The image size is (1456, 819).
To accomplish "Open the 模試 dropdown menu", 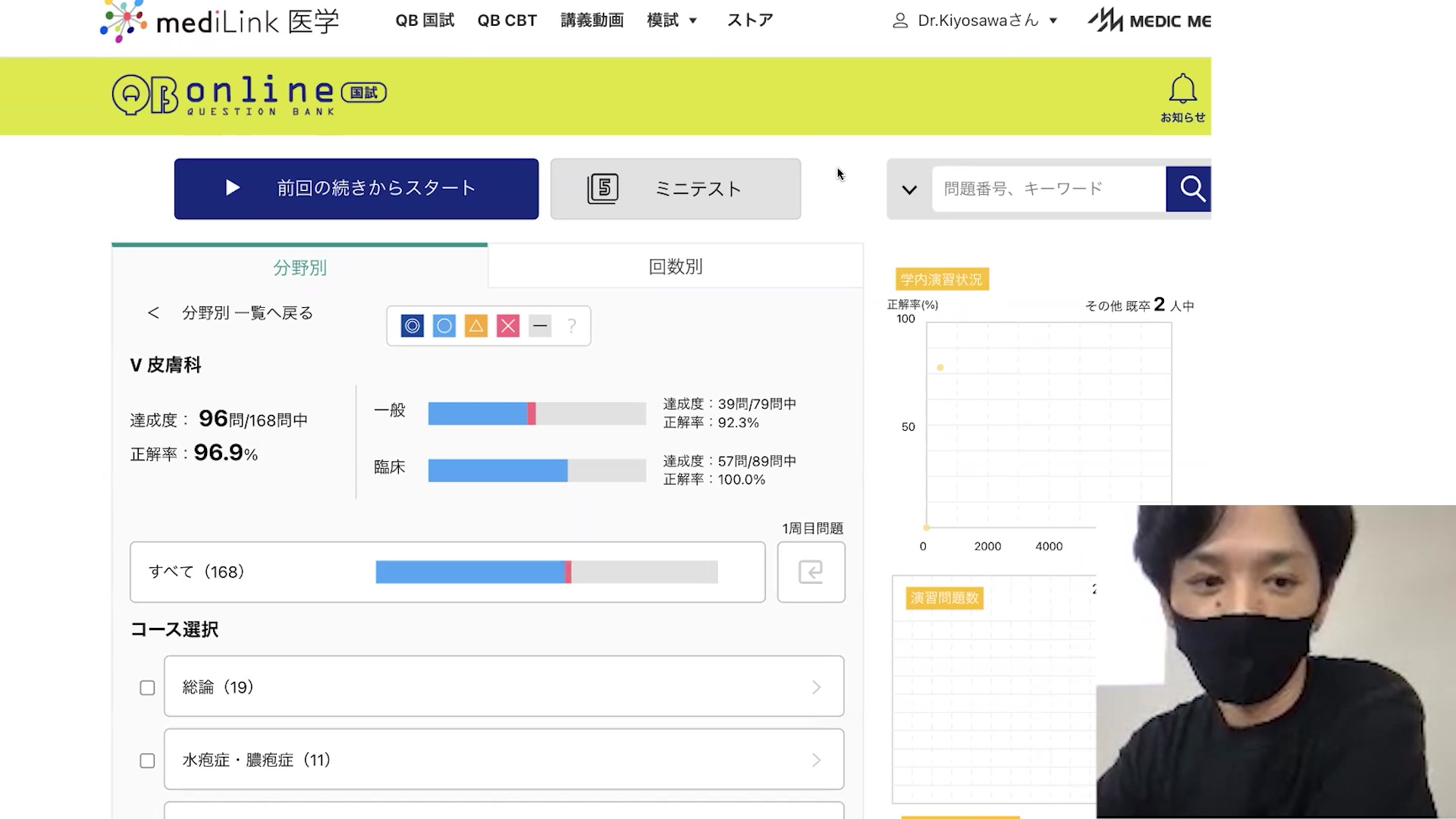I will click(x=672, y=20).
